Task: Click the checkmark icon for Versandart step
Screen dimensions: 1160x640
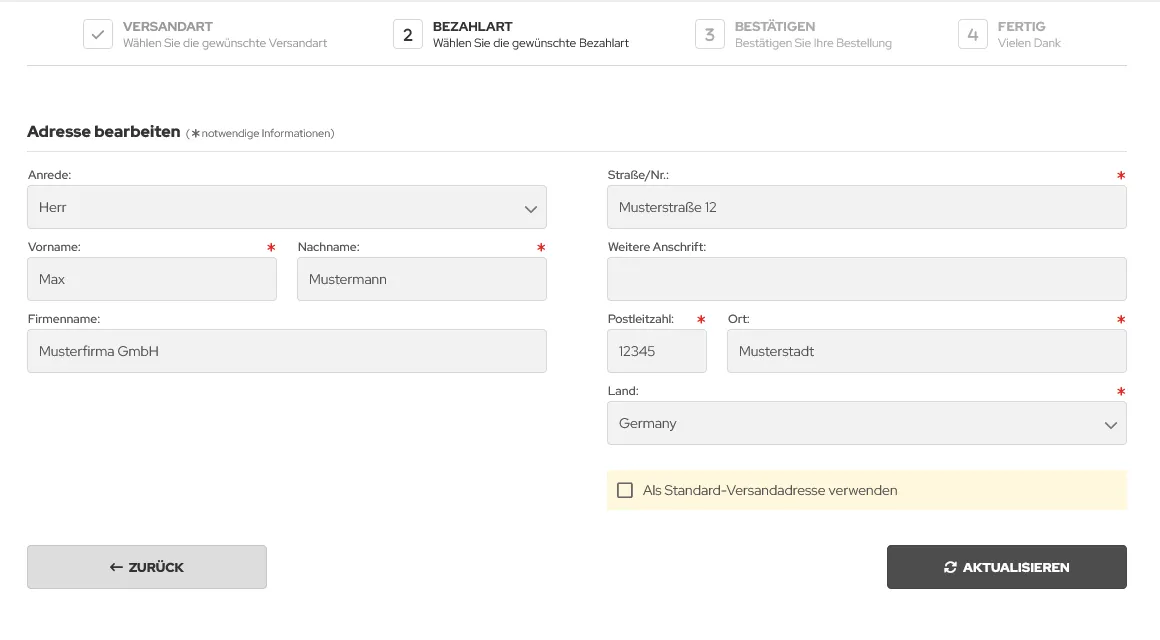Action: coord(98,34)
